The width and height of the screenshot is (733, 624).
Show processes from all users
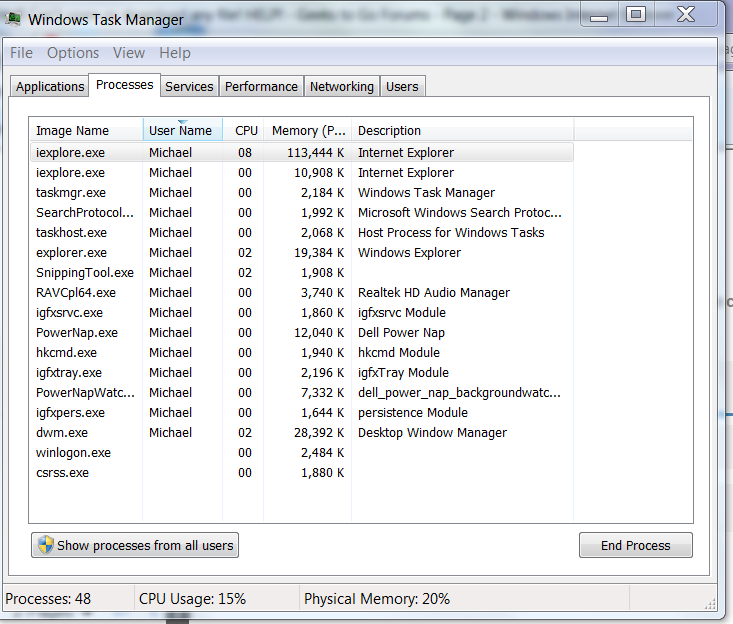tap(135, 545)
